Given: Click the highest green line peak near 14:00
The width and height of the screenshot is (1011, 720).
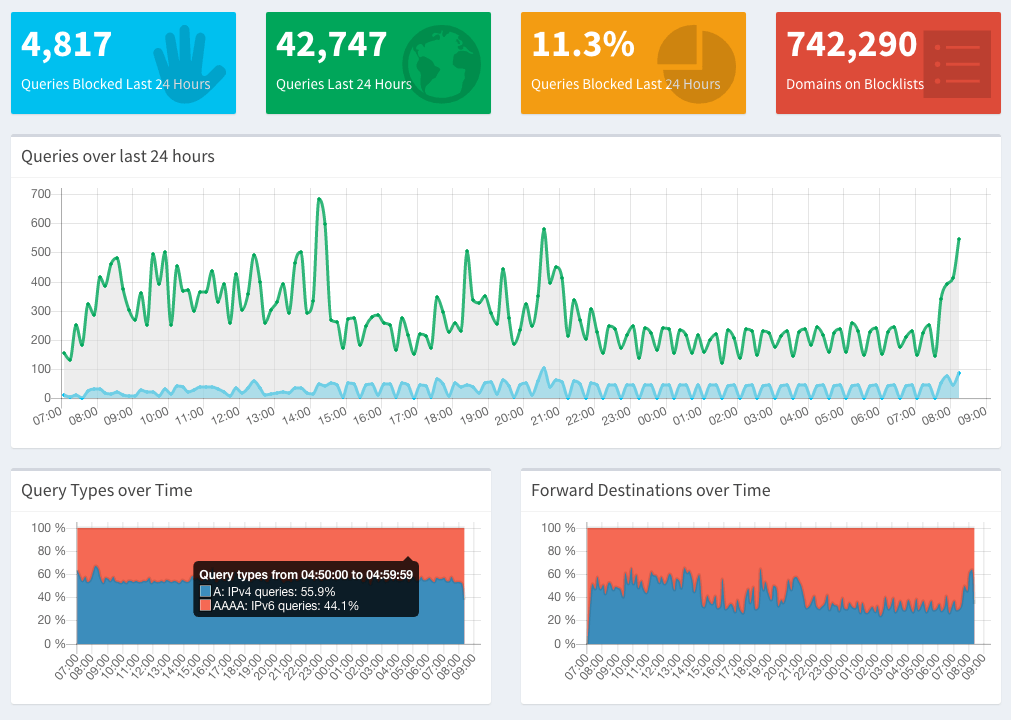Looking at the screenshot, I should [319, 199].
